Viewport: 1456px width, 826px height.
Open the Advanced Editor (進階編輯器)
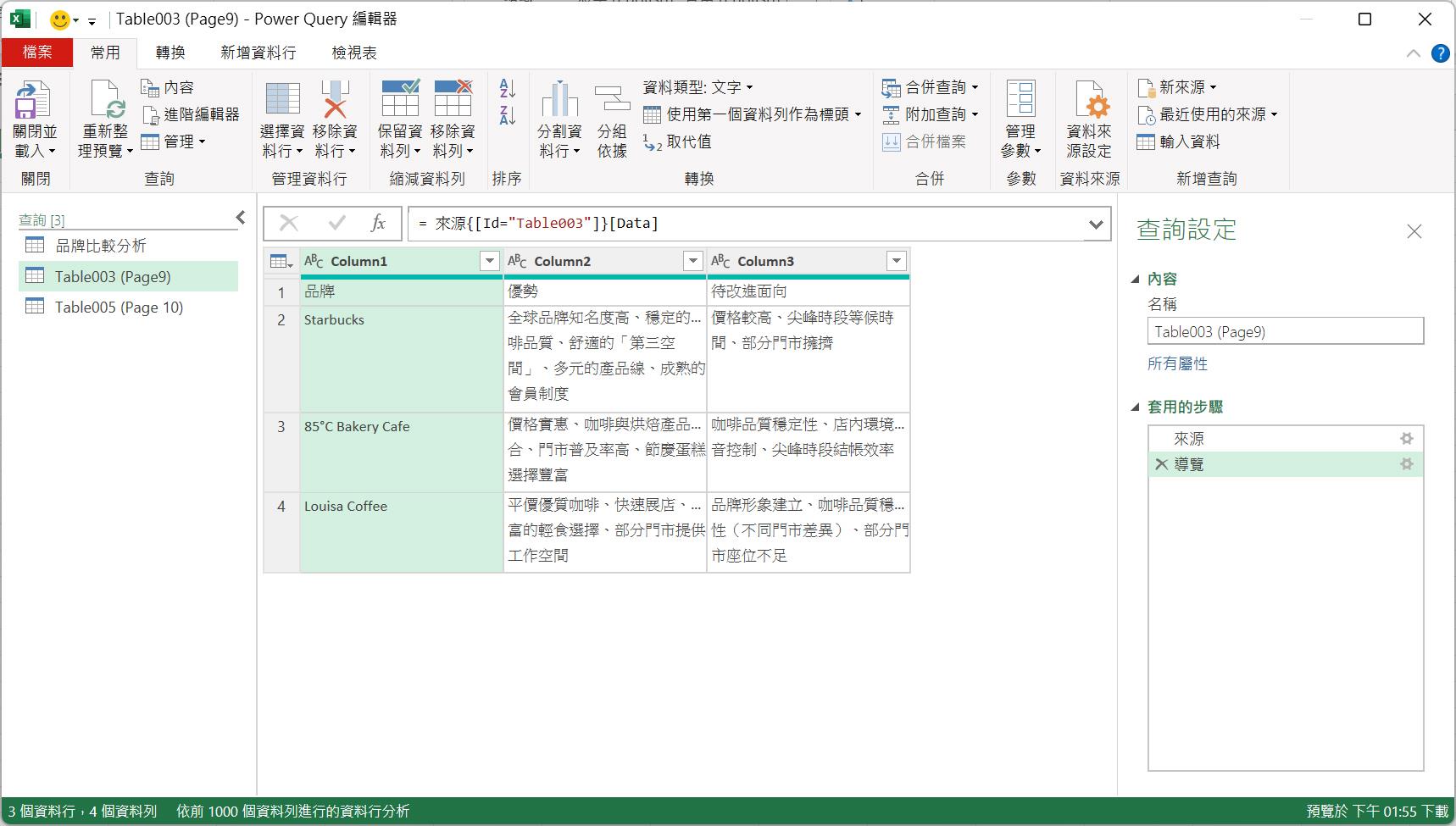191,114
